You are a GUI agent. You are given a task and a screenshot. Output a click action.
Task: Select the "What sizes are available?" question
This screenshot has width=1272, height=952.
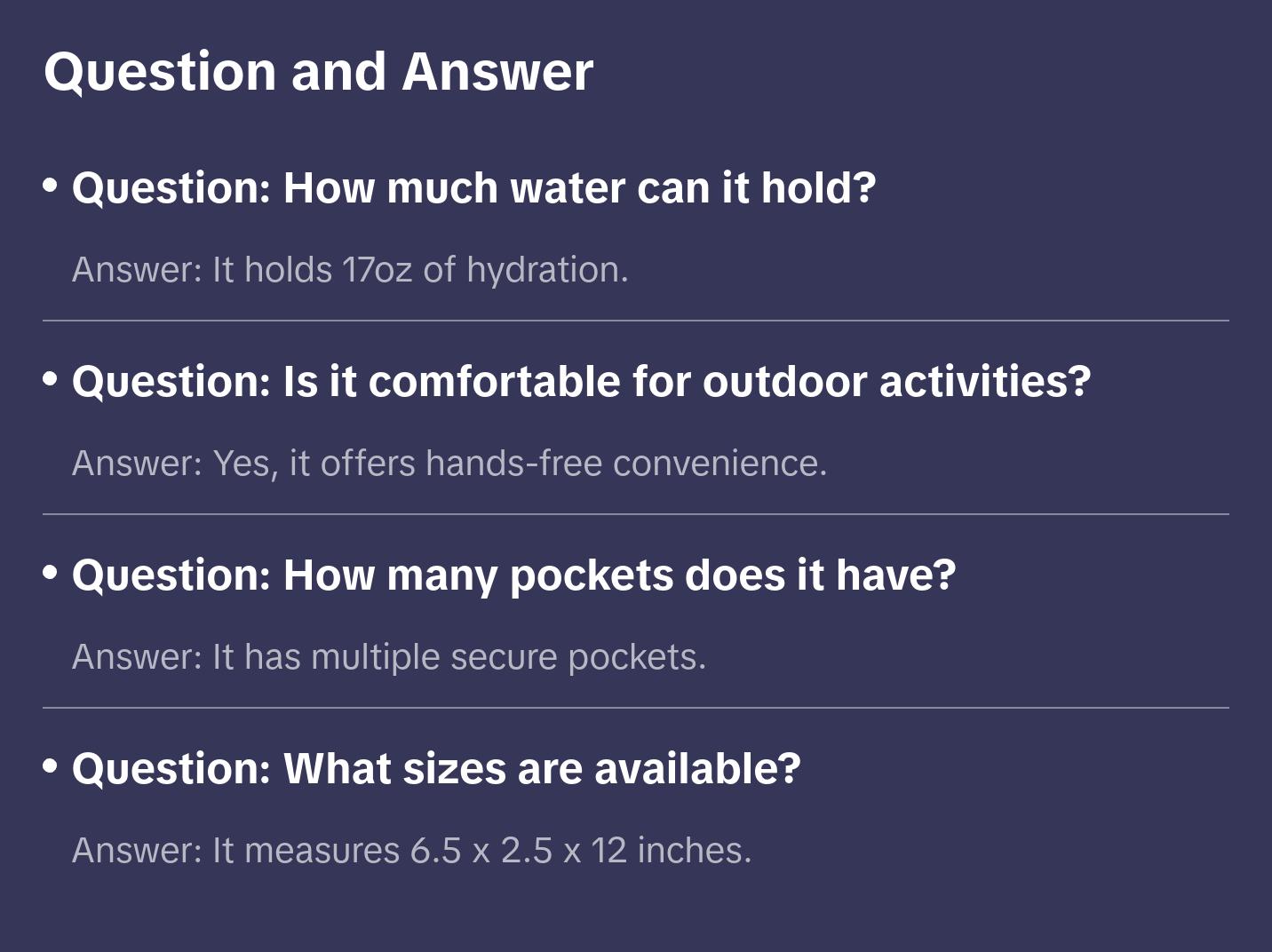pyautogui.click(x=436, y=769)
